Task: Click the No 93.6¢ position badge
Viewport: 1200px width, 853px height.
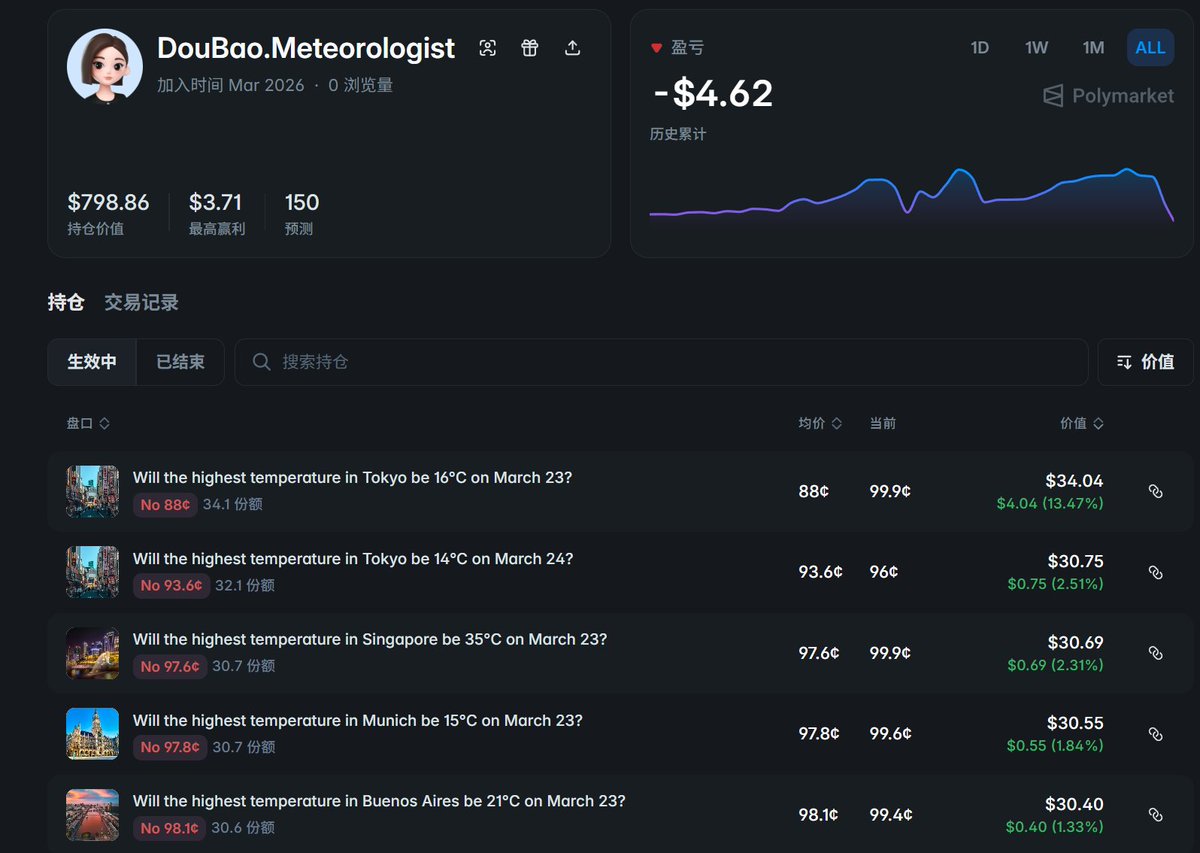Action: 171,586
